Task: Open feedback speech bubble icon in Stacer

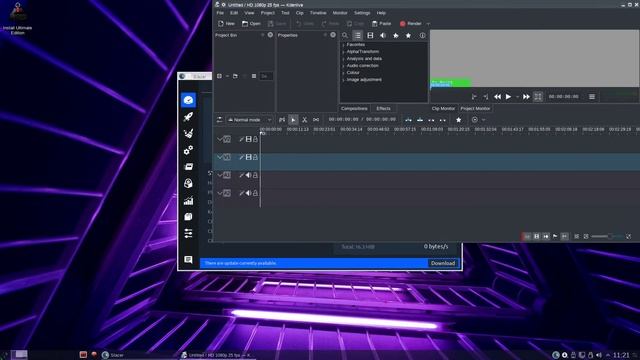Action: point(188,260)
